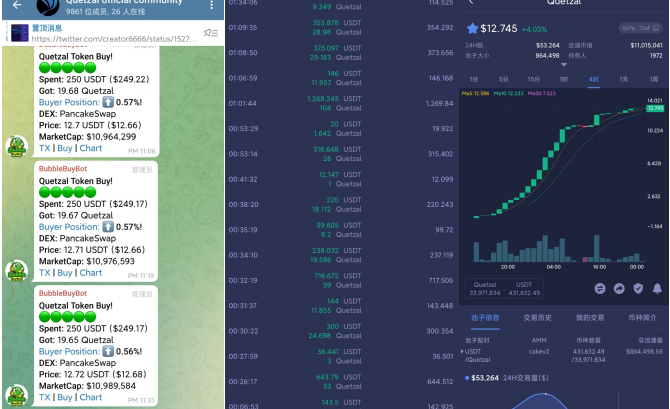Screen dimensions: 670x409
Task: Click Buyer Position link showing 0.56%
Action: [69, 351]
